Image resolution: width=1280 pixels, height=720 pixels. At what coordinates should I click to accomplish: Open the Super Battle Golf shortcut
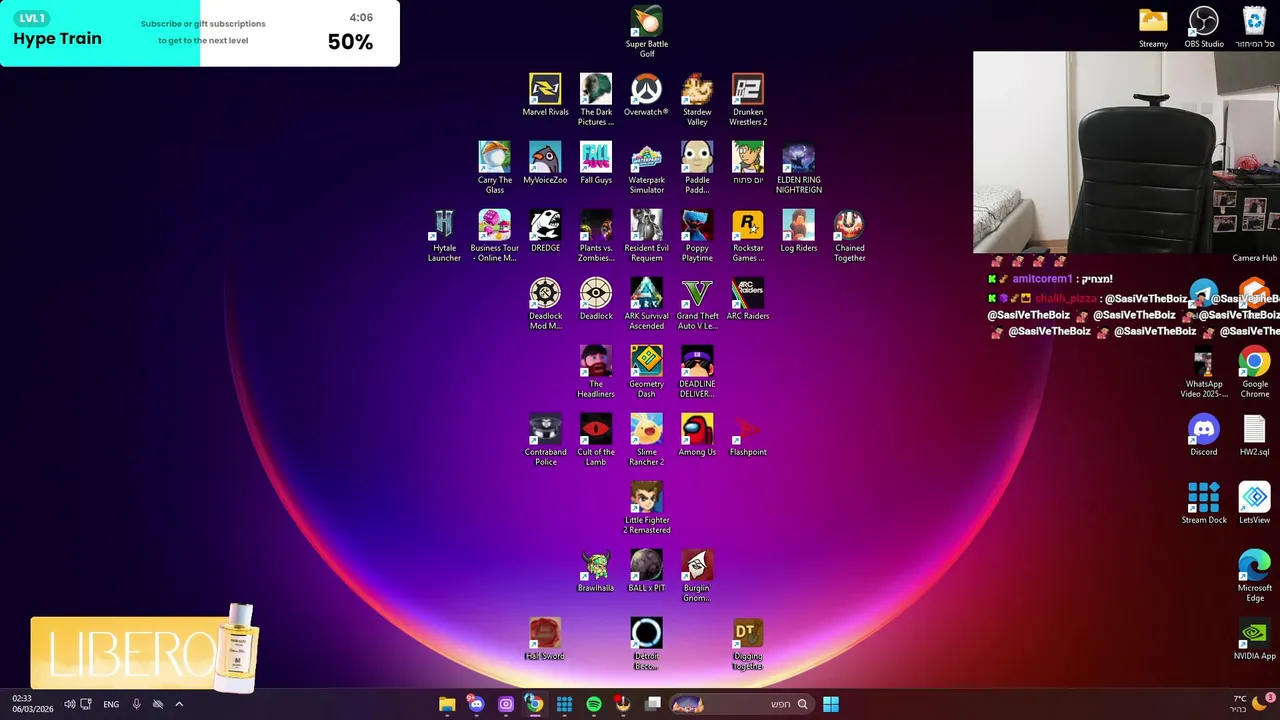646,31
